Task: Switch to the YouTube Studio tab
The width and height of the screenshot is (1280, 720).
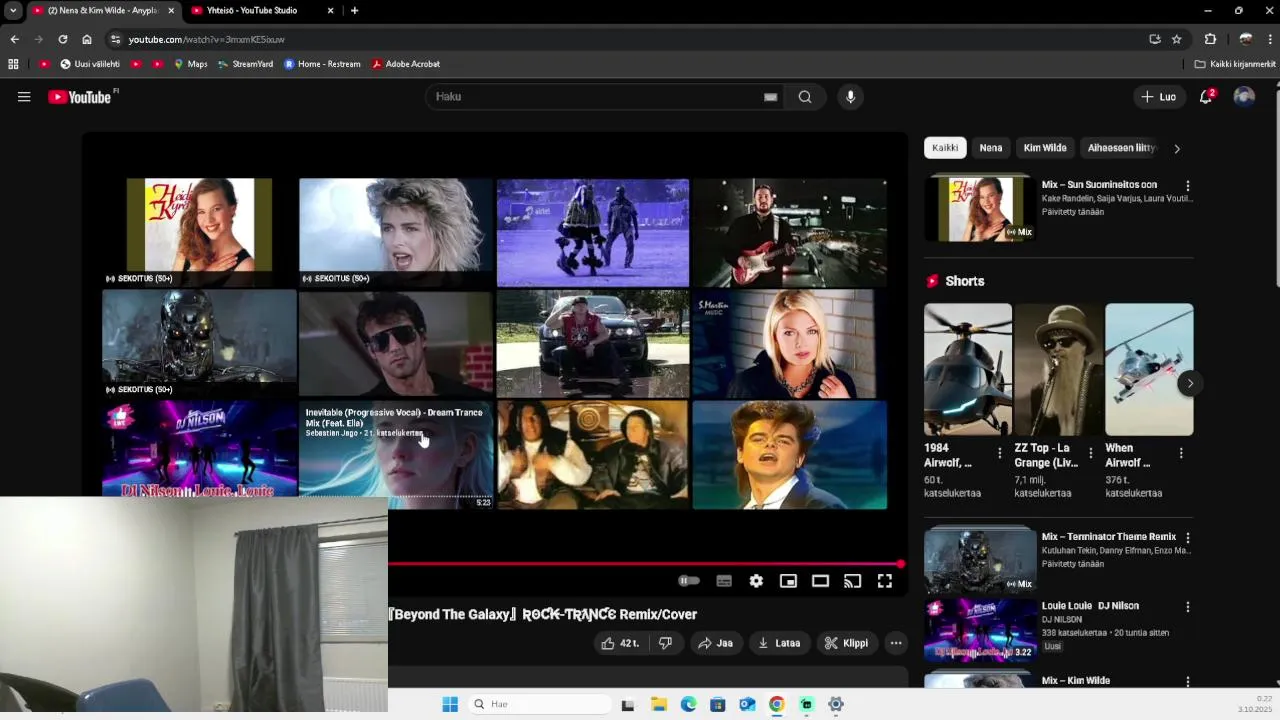Action: (x=261, y=11)
